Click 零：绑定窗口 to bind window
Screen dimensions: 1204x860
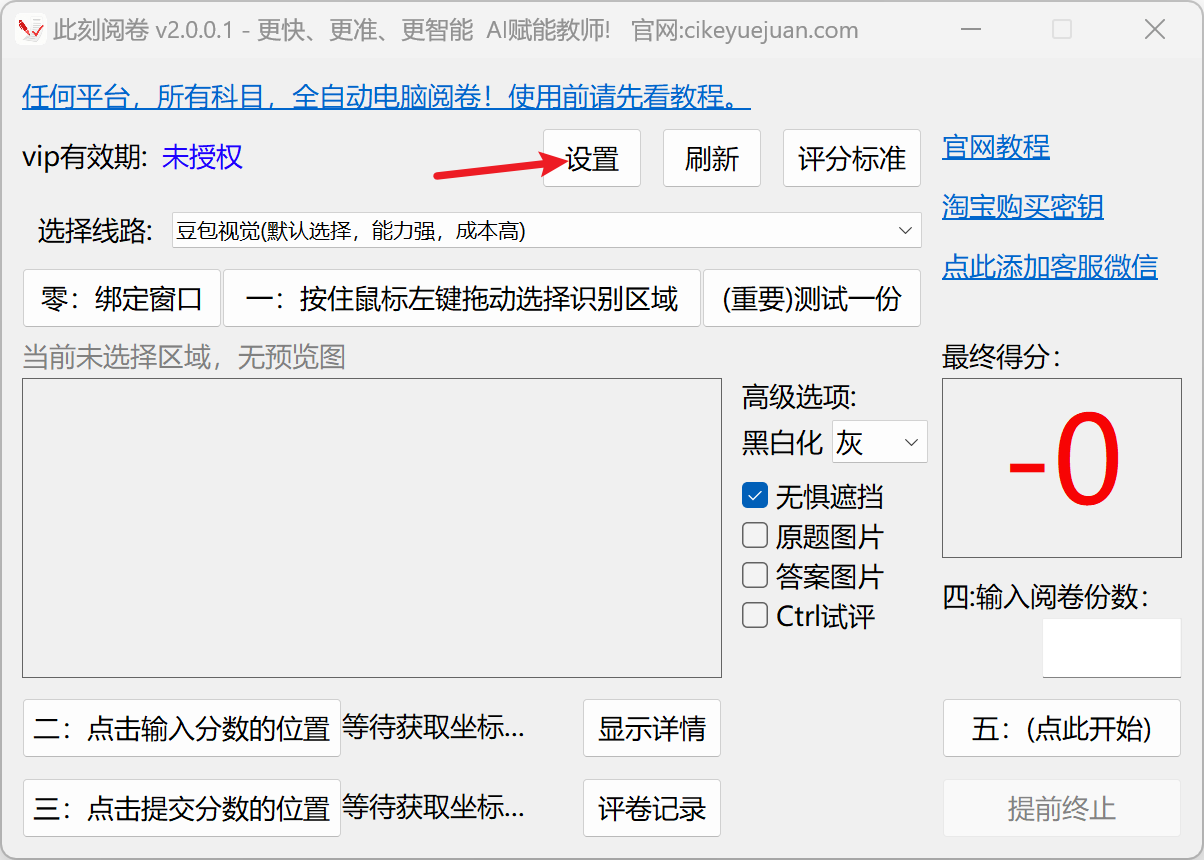click(x=121, y=297)
